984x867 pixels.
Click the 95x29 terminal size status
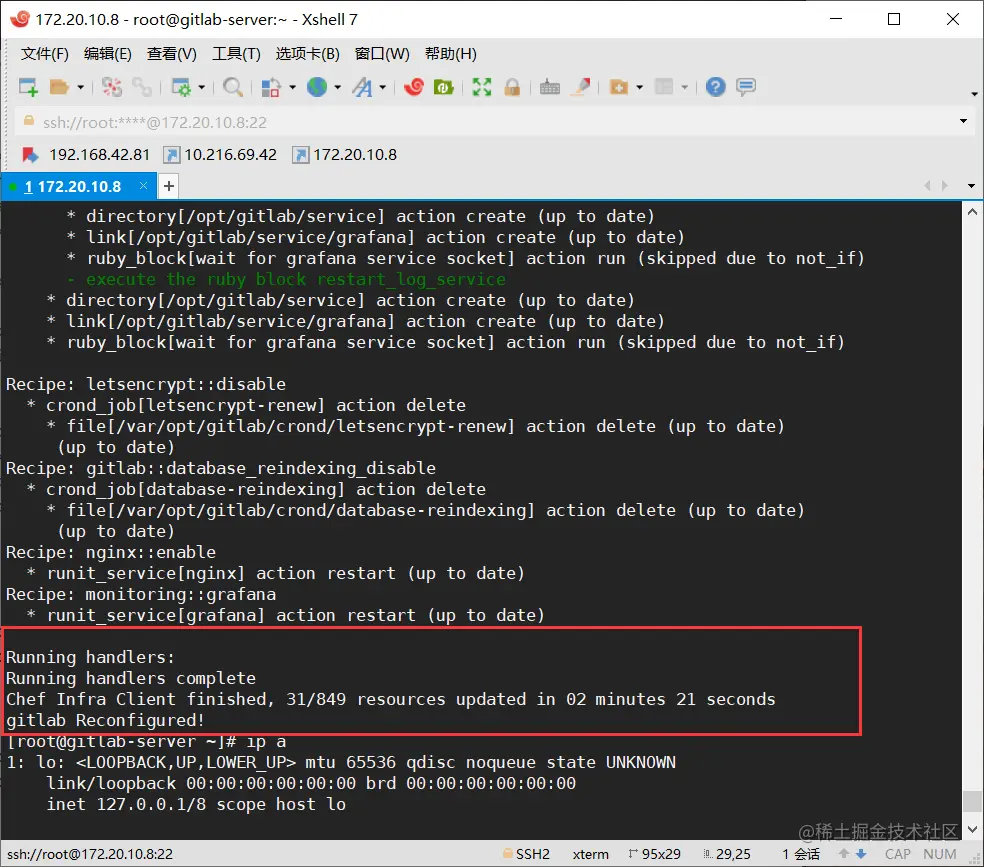tap(655, 854)
